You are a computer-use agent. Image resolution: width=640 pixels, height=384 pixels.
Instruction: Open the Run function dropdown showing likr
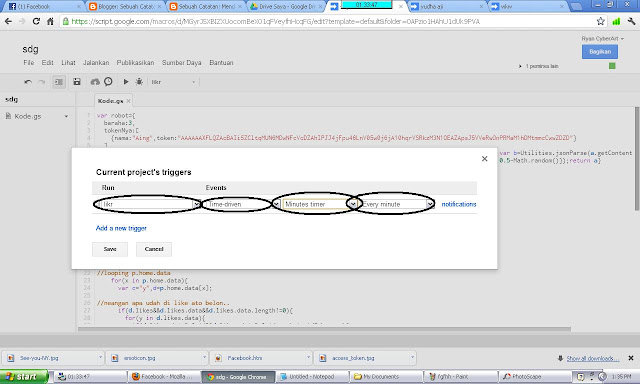coord(150,204)
